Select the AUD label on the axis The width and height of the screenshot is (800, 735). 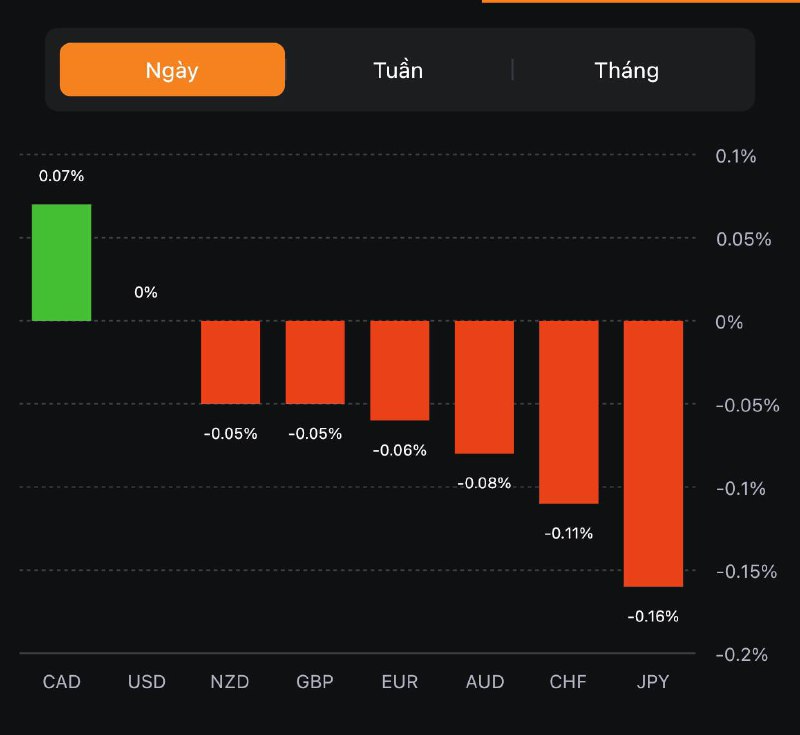(x=484, y=682)
